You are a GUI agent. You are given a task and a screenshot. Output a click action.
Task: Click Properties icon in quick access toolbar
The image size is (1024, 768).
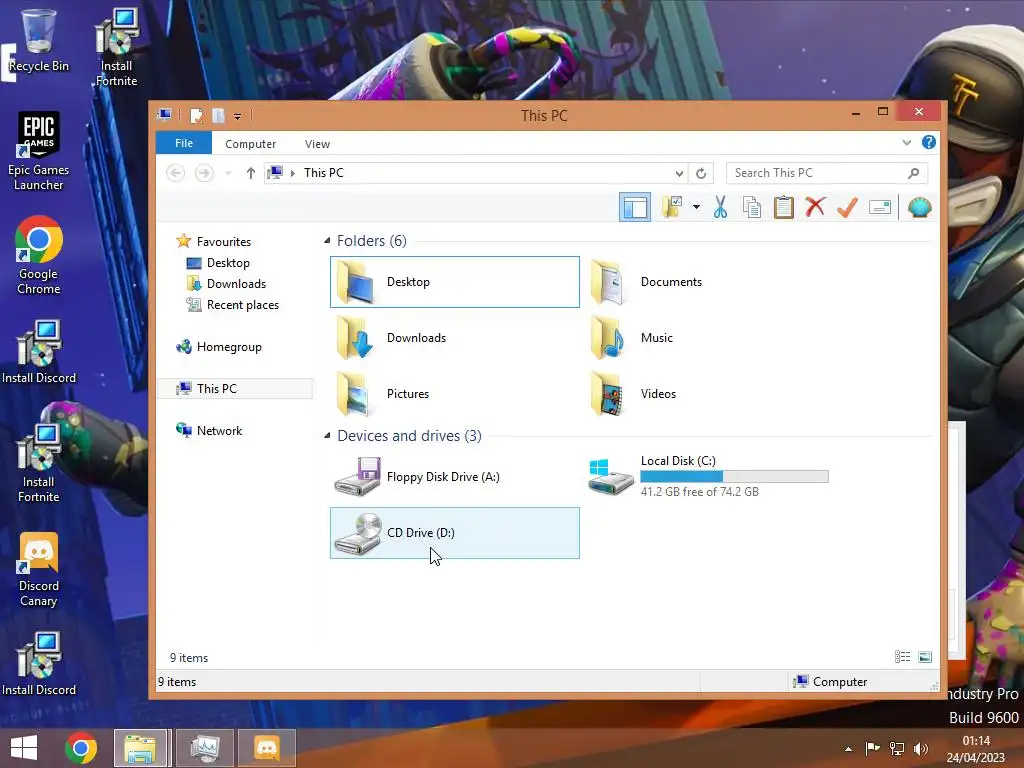[196, 116]
